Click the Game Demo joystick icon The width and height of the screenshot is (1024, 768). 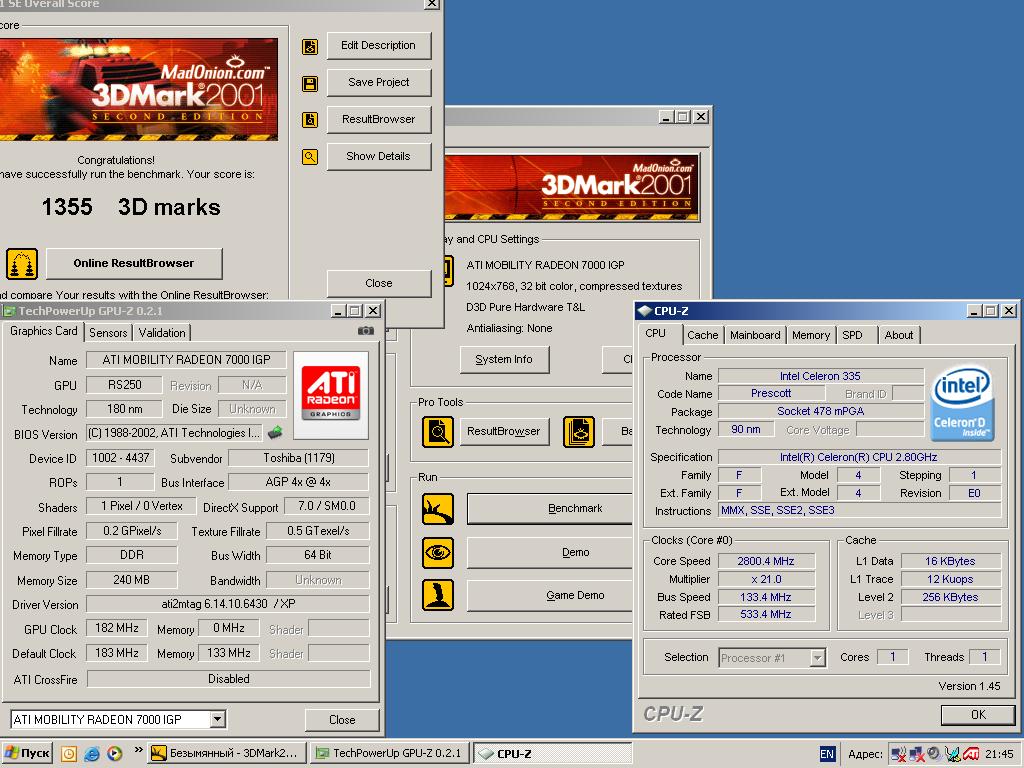pos(438,595)
